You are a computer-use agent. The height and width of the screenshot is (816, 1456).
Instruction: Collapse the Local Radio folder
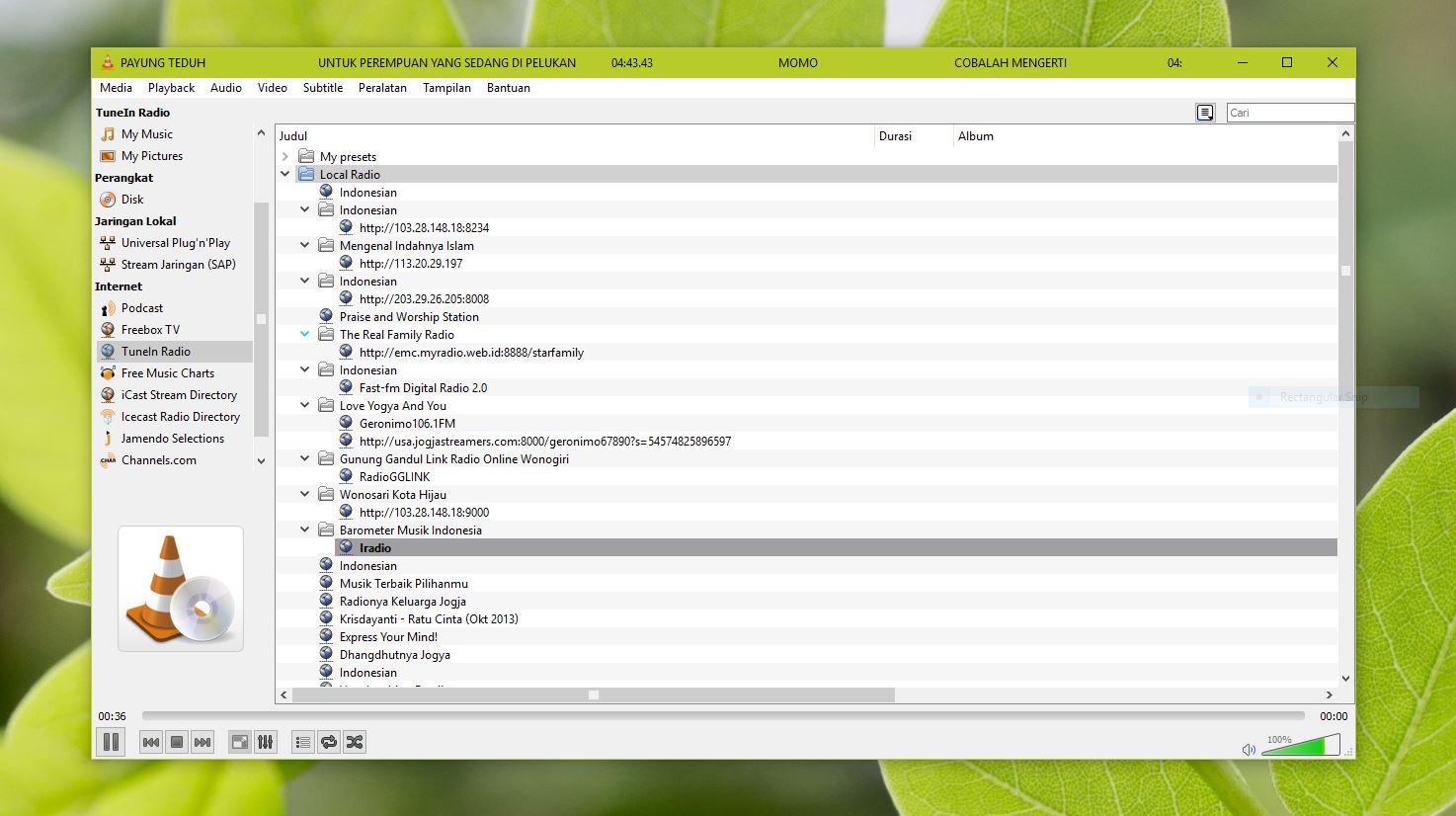pos(284,174)
